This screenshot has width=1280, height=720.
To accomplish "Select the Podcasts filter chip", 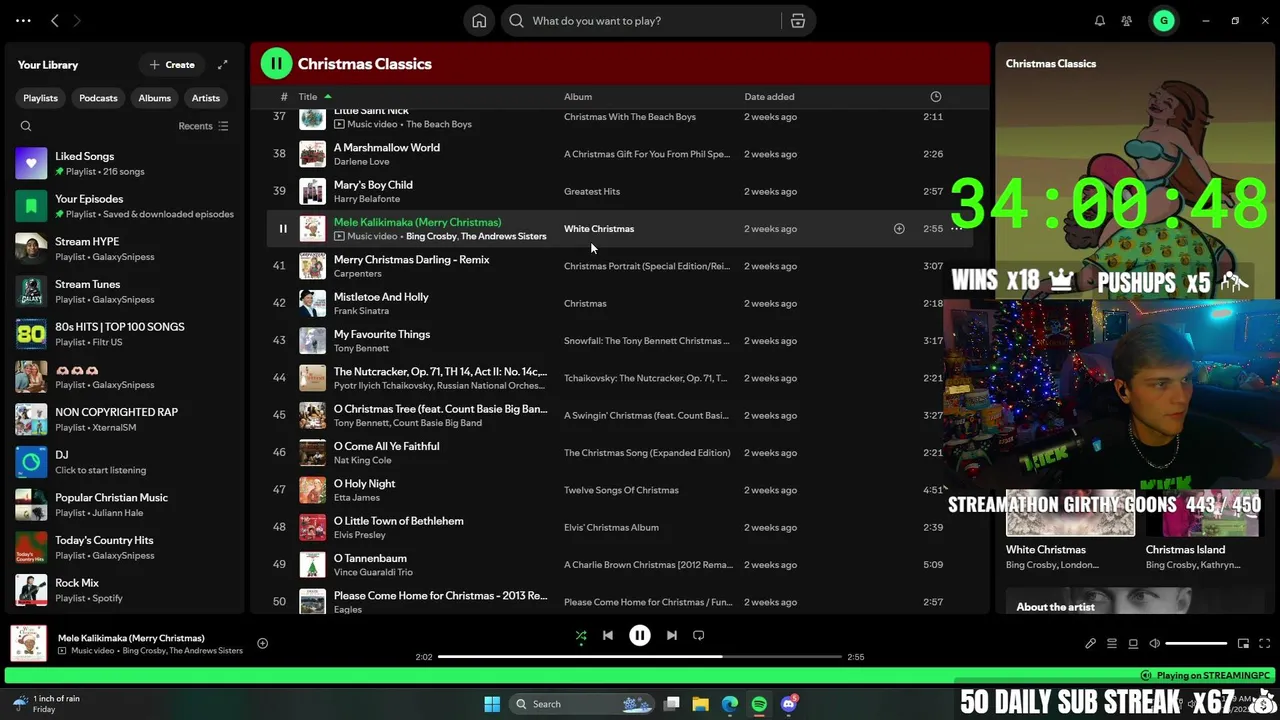I will 98,98.
